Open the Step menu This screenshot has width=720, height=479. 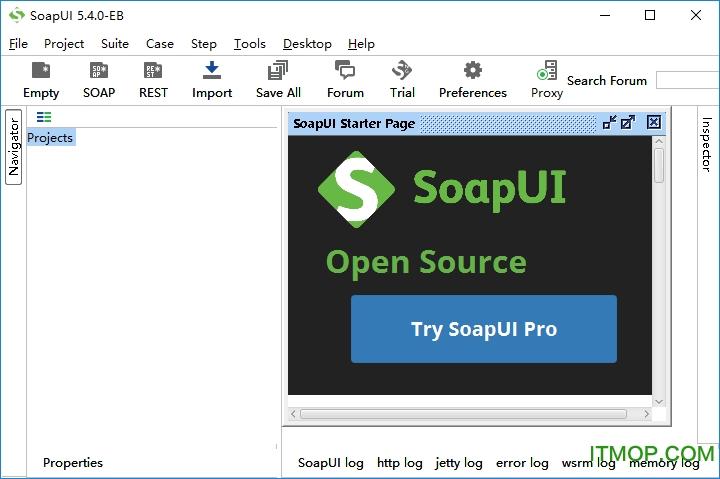pyautogui.click(x=203, y=44)
